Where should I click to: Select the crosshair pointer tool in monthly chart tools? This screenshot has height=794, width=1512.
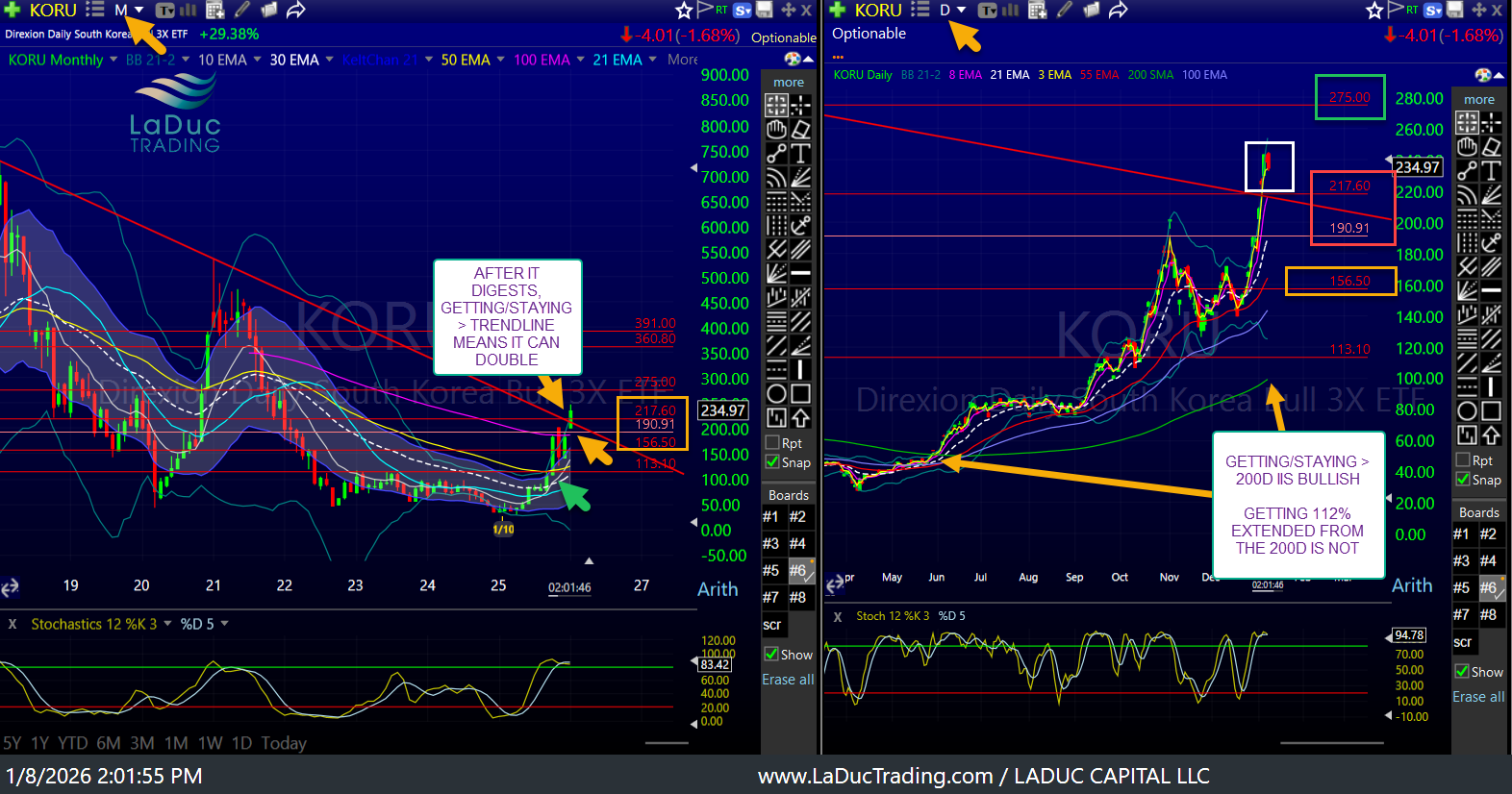[x=800, y=105]
